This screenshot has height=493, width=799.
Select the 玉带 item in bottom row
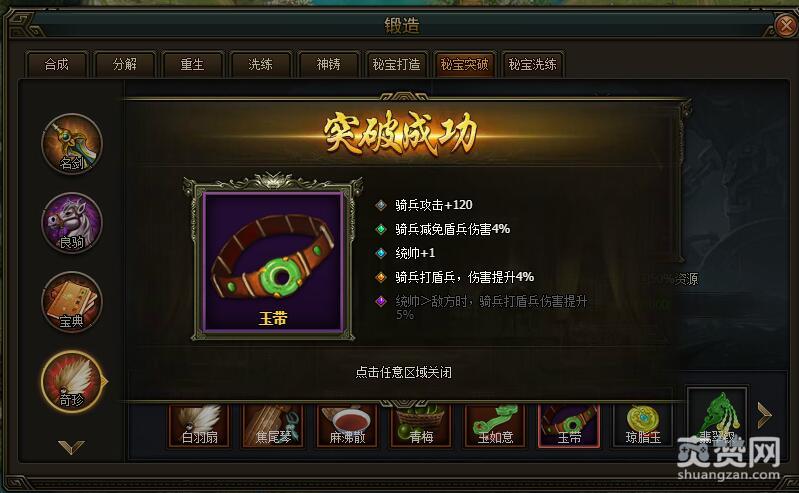pyautogui.click(x=569, y=425)
